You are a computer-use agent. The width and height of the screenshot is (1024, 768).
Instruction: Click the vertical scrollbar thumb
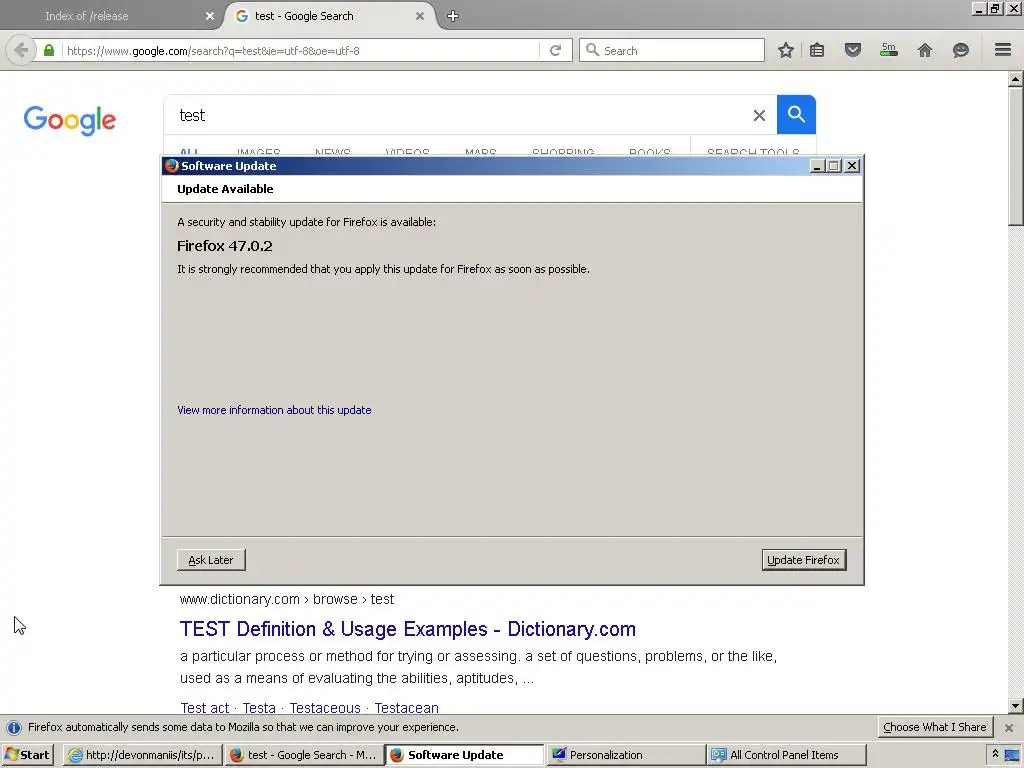coord(1015,157)
